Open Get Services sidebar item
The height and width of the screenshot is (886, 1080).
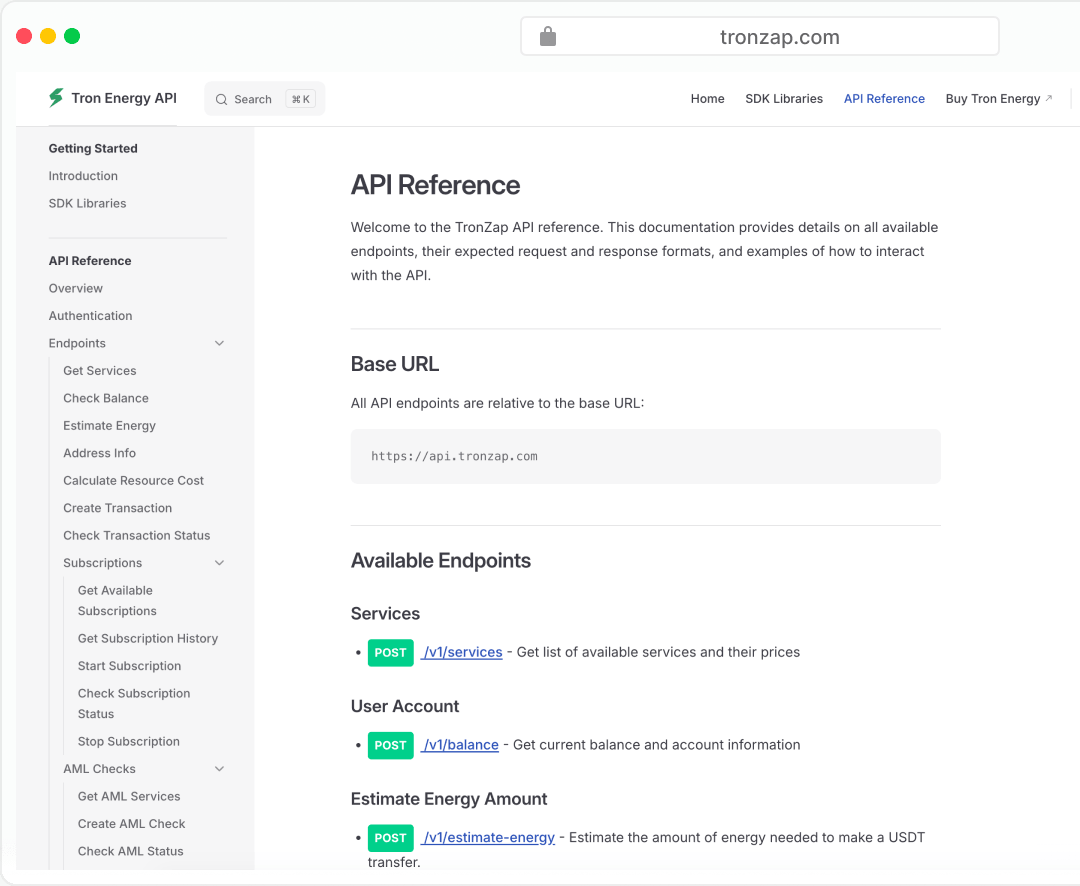(x=100, y=371)
